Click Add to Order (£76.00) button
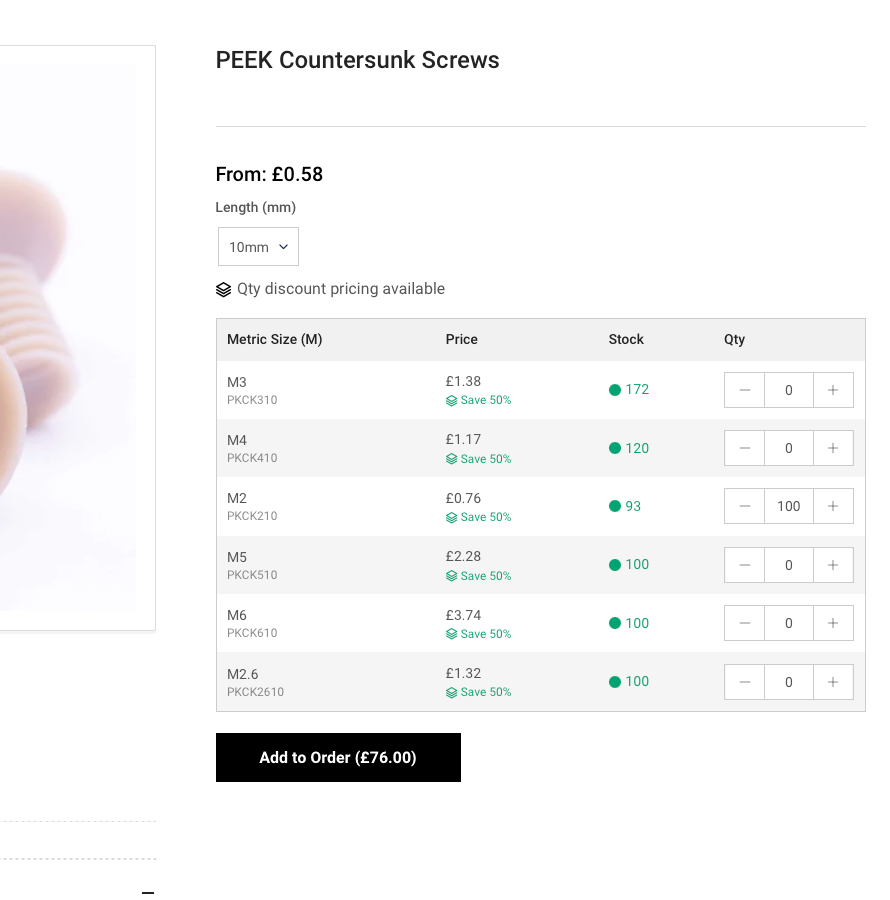The width and height of the screenshot is (890, 900). click(338, 758)
